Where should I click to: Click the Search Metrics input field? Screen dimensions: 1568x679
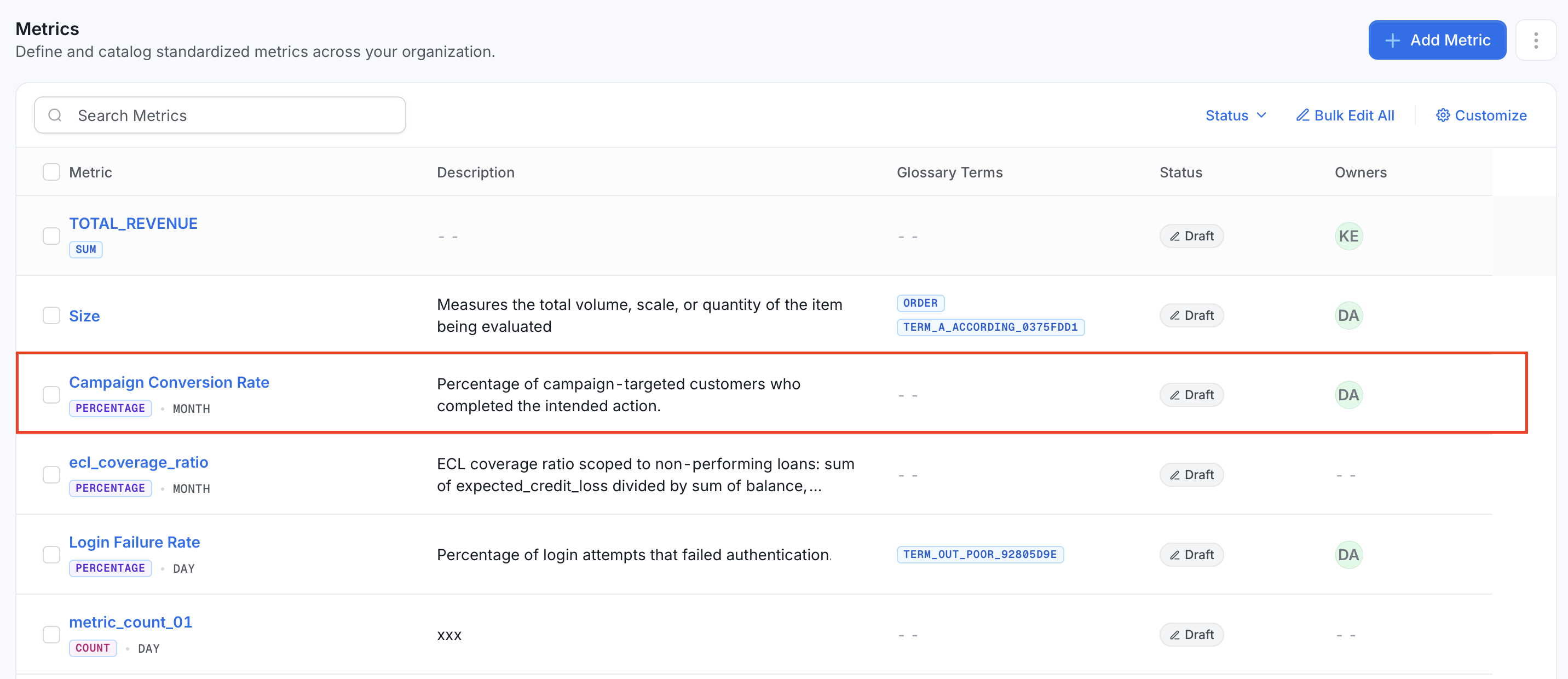coord(220,115)
